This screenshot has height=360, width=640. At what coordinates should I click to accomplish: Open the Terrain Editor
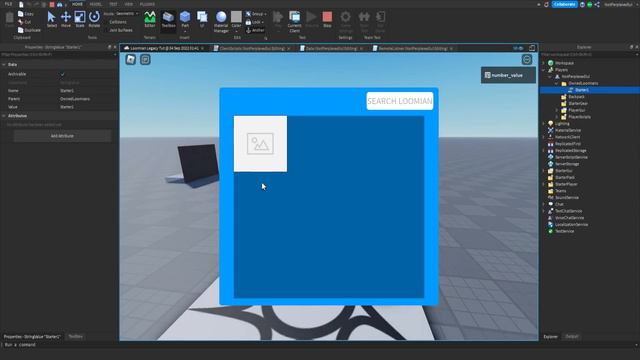click(x=150, y=19)
